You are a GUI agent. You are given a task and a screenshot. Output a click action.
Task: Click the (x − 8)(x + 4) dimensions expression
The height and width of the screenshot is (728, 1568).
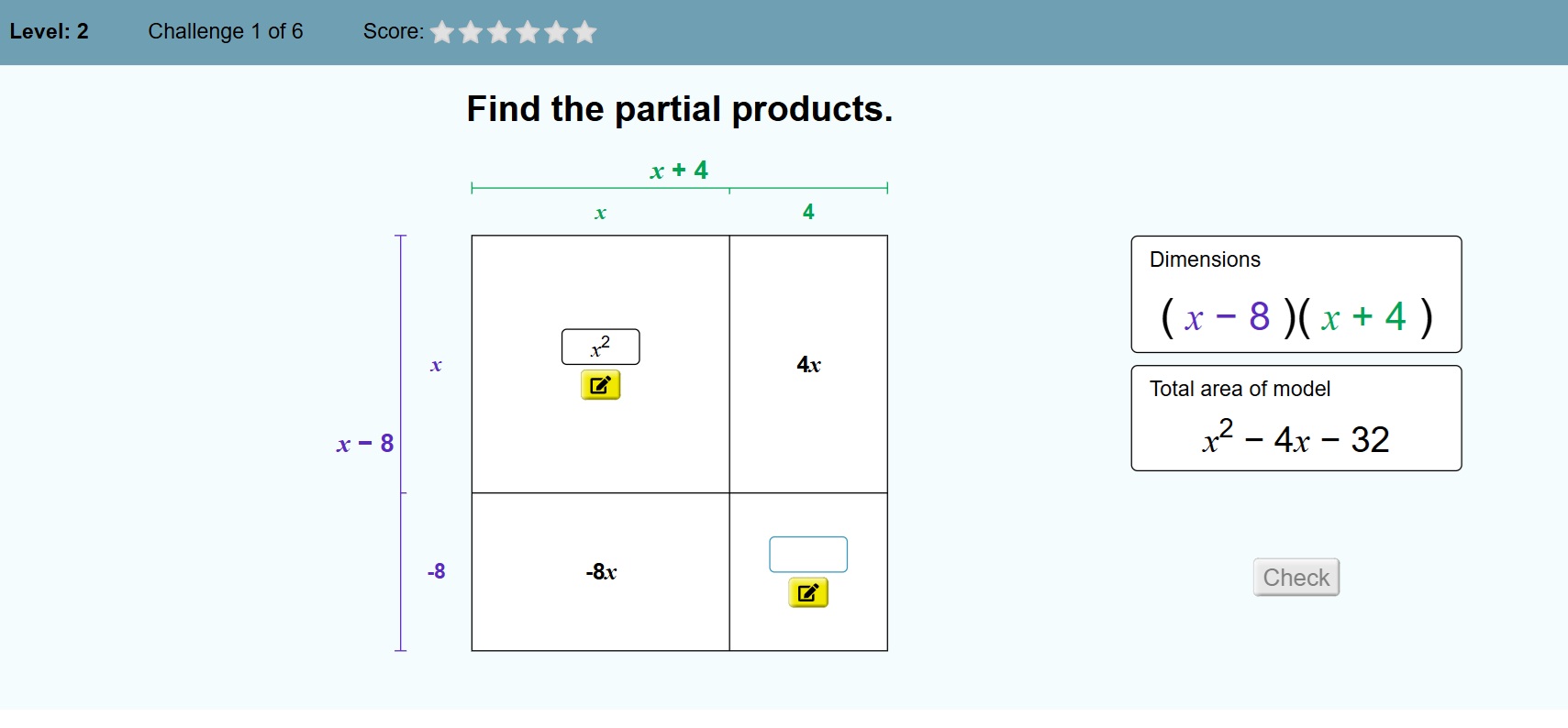click(1296, 317)
